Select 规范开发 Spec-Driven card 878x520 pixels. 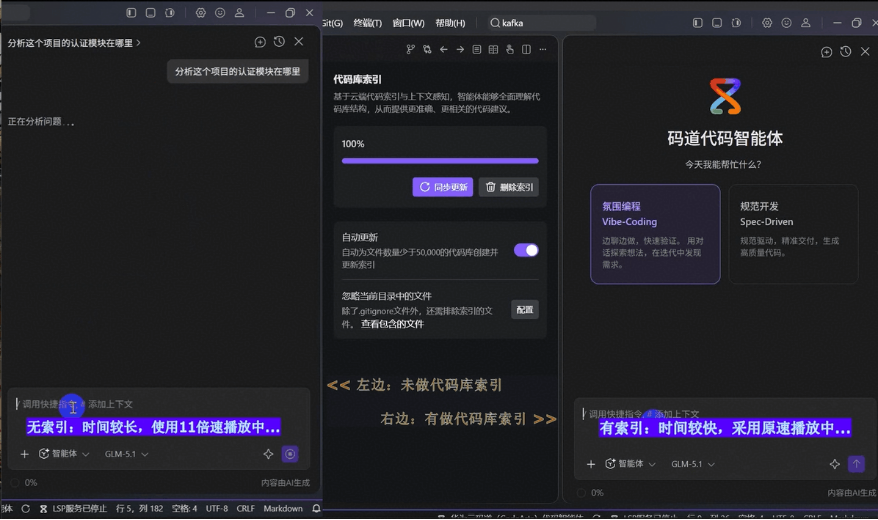(x=793, y=234)
